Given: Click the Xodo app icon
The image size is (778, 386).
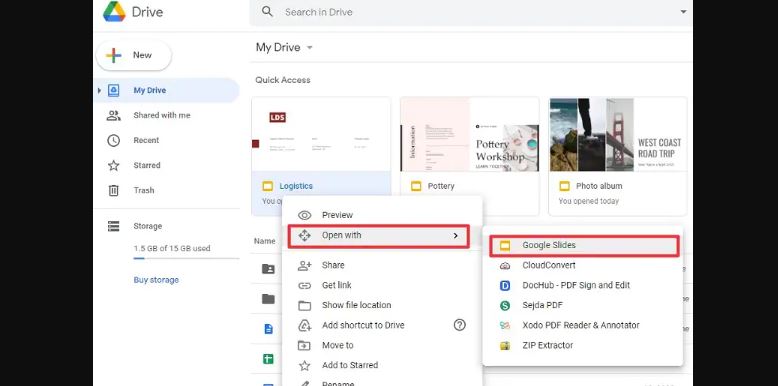Looking at the screenshot, I should (x=505, y=325).
